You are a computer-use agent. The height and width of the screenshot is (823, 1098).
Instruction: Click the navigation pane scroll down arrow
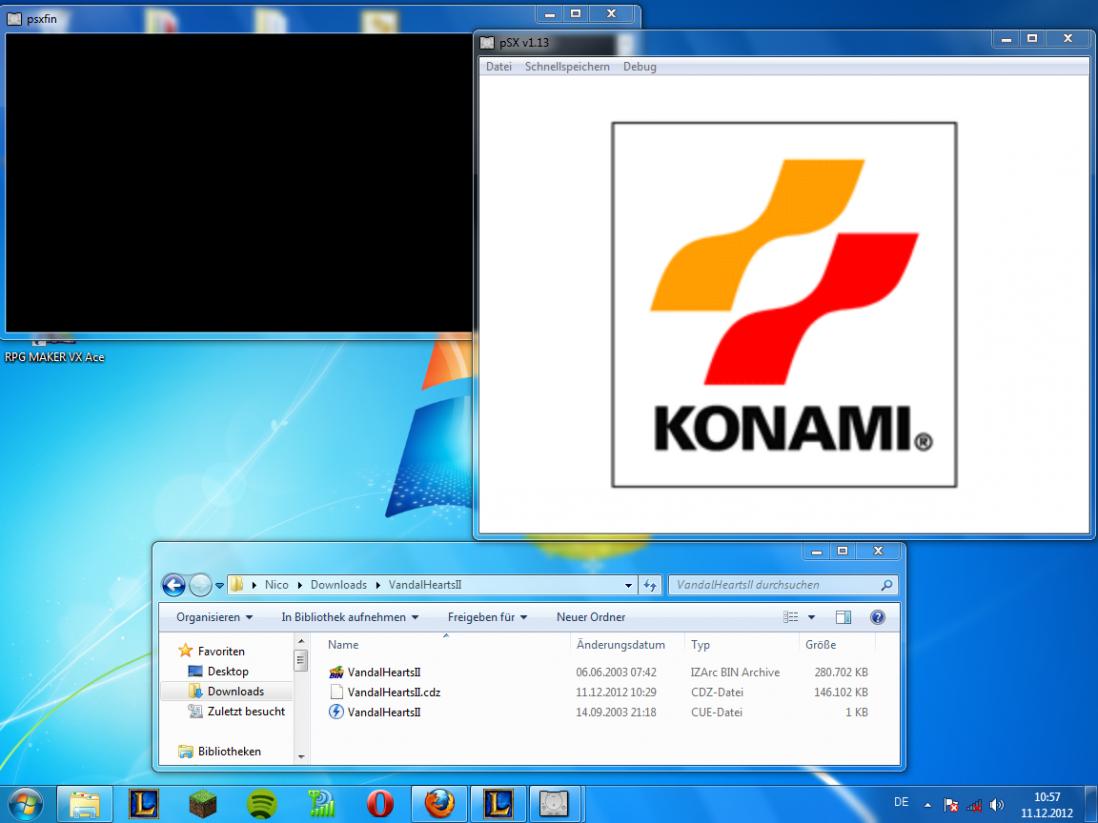click(301, 756)
